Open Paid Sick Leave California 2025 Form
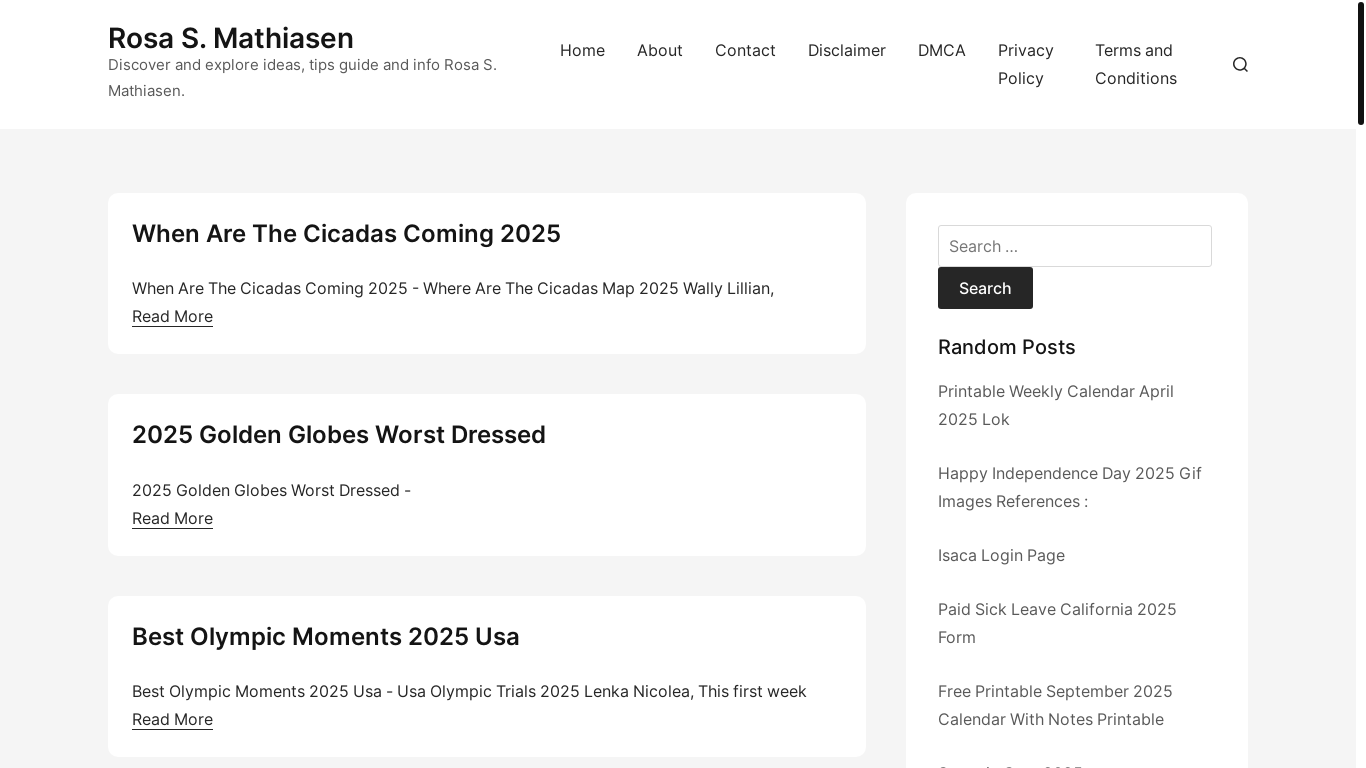Viewport: 1366px width, 768px height. (x=1057, y=623)
